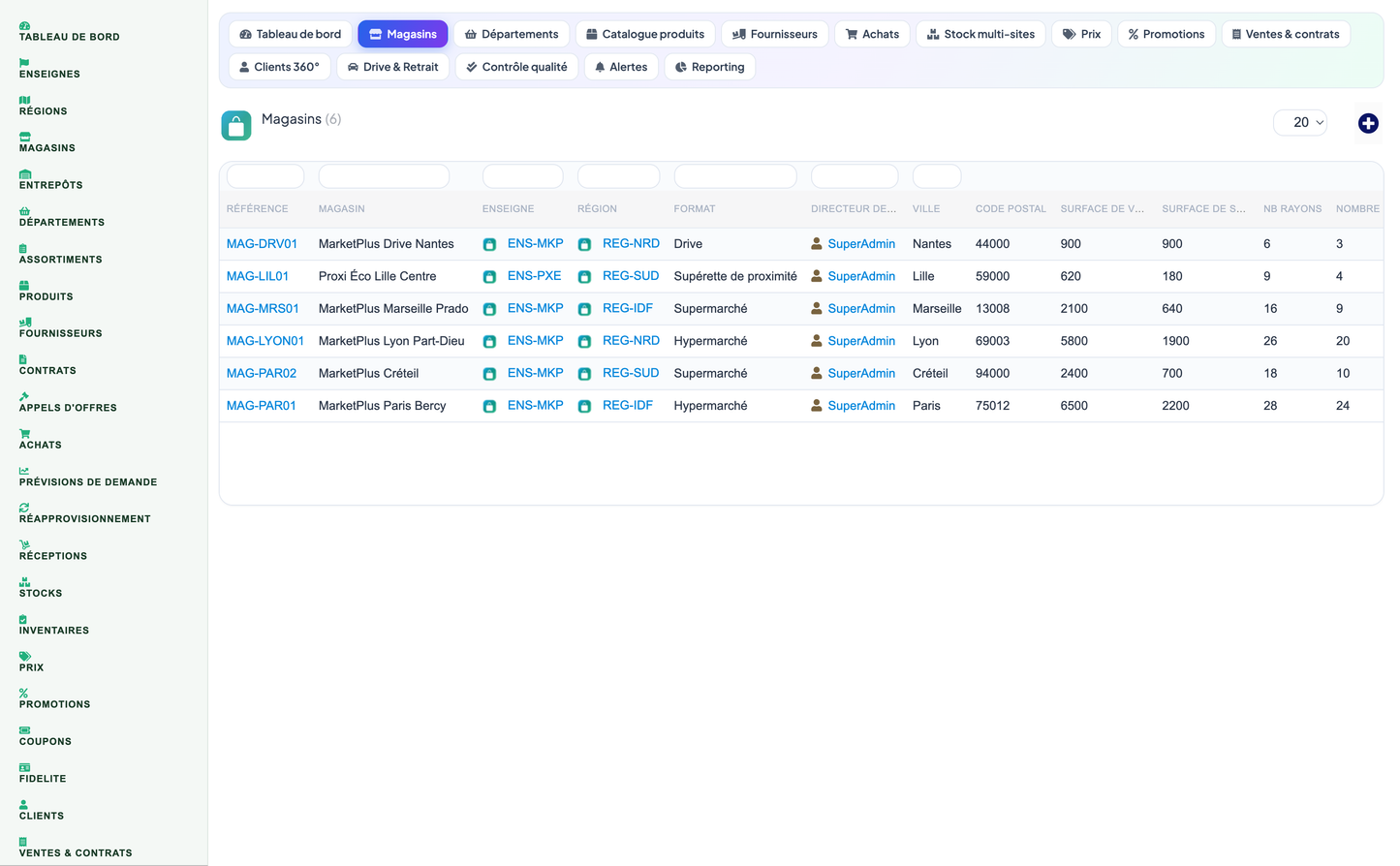1400x866 pixels.
Task: Open ENS-PXE enseigne link
Action: coord(534,276)
